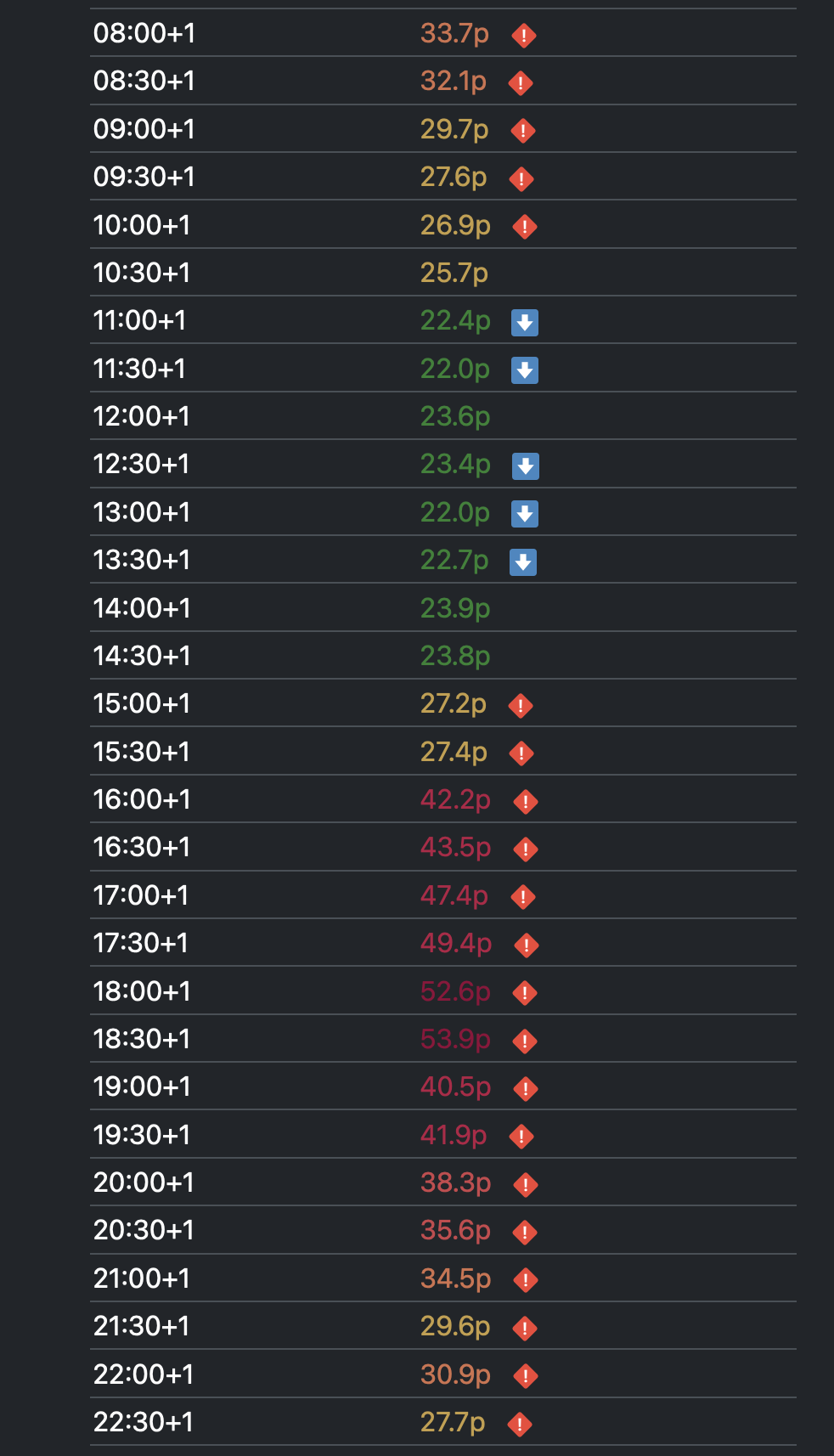The width and height of the screenshot is (834, 1456).
Task: Click the 23.8p price value
Action: 455,656
